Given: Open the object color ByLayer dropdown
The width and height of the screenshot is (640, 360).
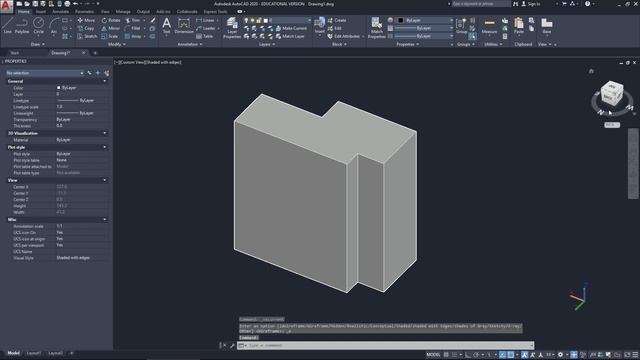Looking at the screenshot, I should point(425,20).
